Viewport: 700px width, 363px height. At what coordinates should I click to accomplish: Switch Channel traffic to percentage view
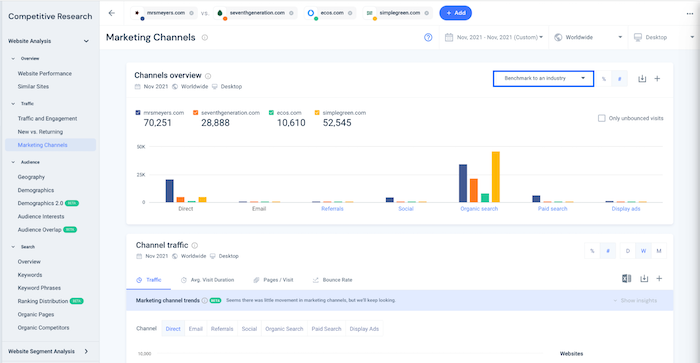[x=592, y=251]
